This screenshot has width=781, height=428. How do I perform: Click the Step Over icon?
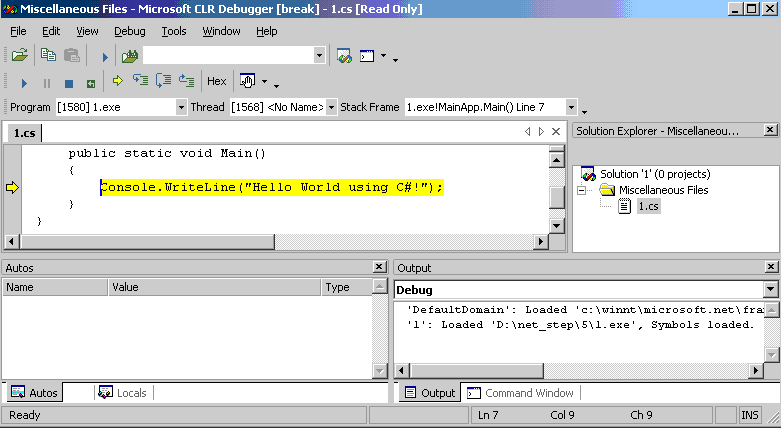(x=163, y=80)
